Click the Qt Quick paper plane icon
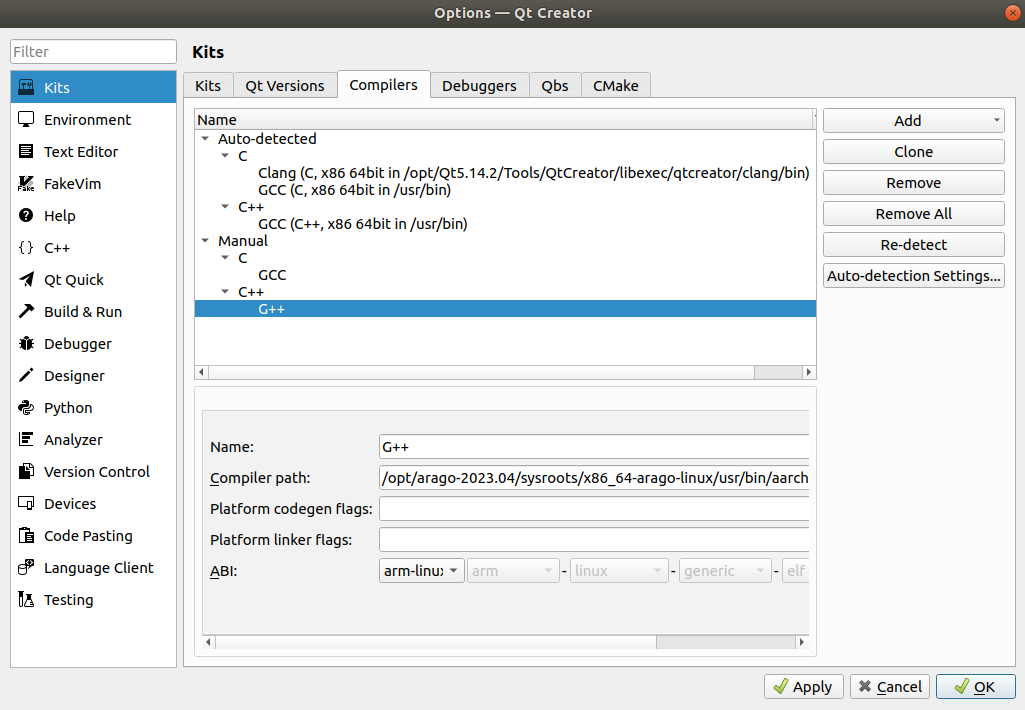 [x=27, y=280]
